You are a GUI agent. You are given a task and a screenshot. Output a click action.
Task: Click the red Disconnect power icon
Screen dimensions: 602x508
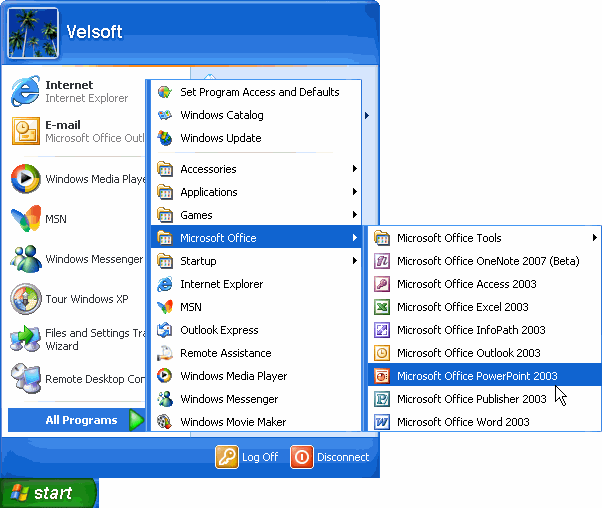point(302,457)
